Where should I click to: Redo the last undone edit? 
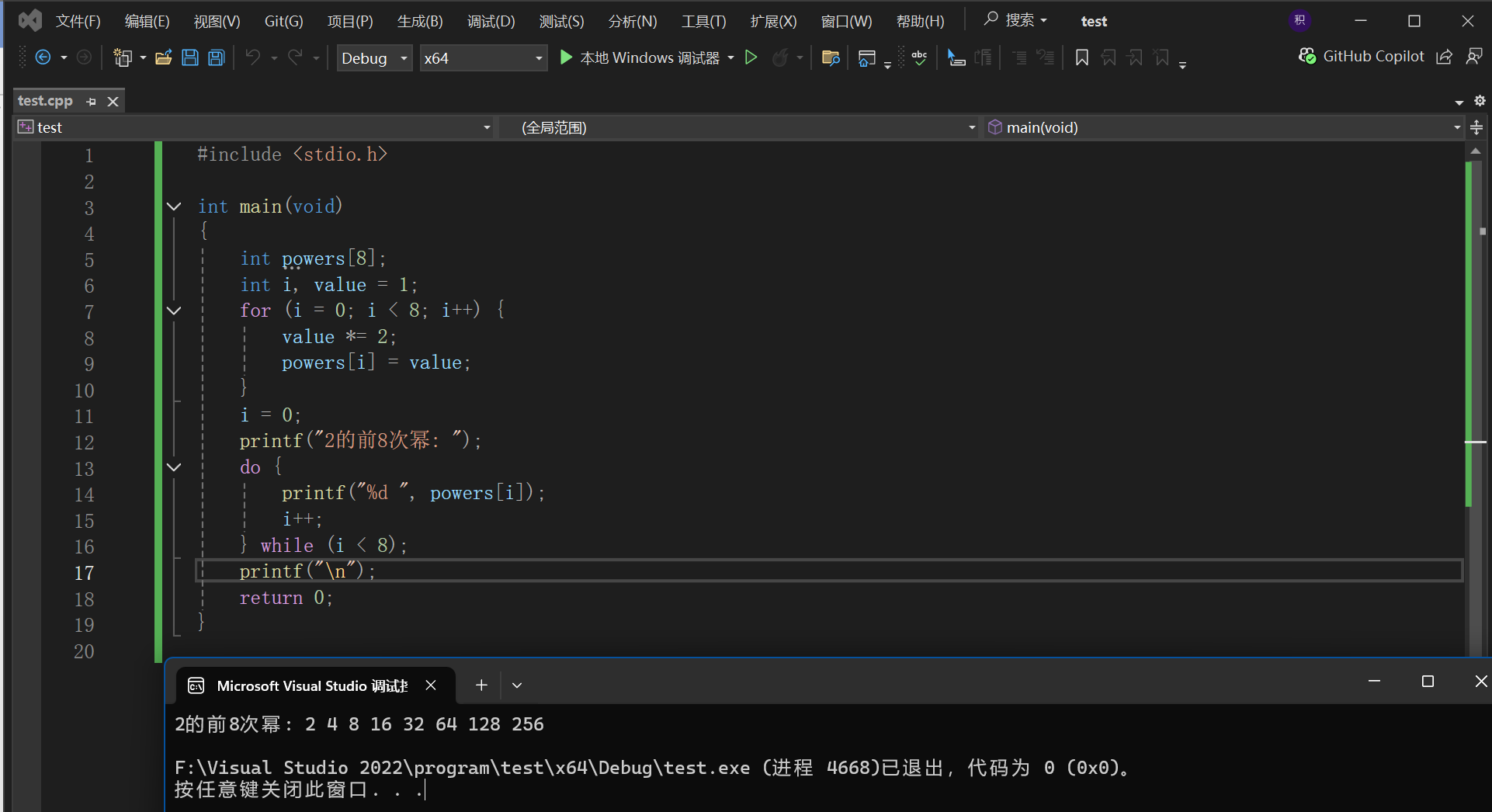(x=295, y=57)
